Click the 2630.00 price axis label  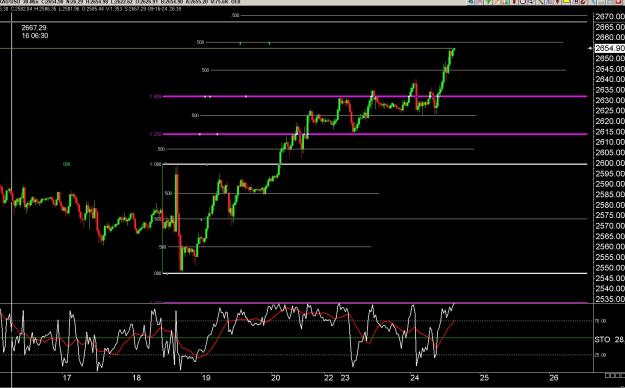pyautogui.click(x=609, y=100)
